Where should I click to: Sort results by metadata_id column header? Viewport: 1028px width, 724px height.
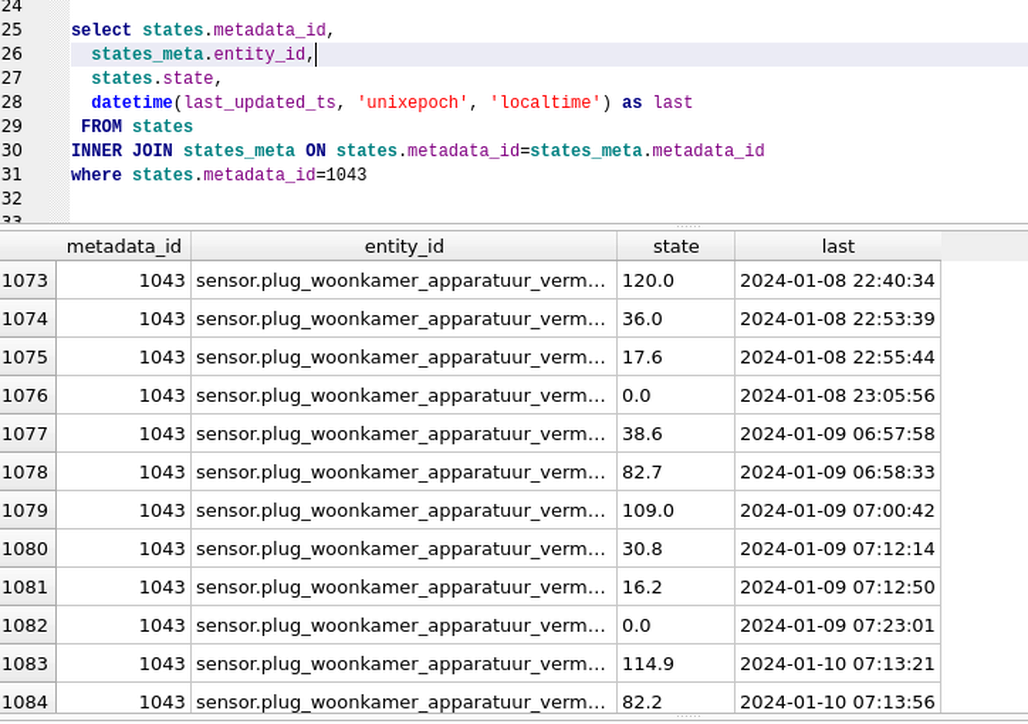pyautogui.click(x=123, y=247)
